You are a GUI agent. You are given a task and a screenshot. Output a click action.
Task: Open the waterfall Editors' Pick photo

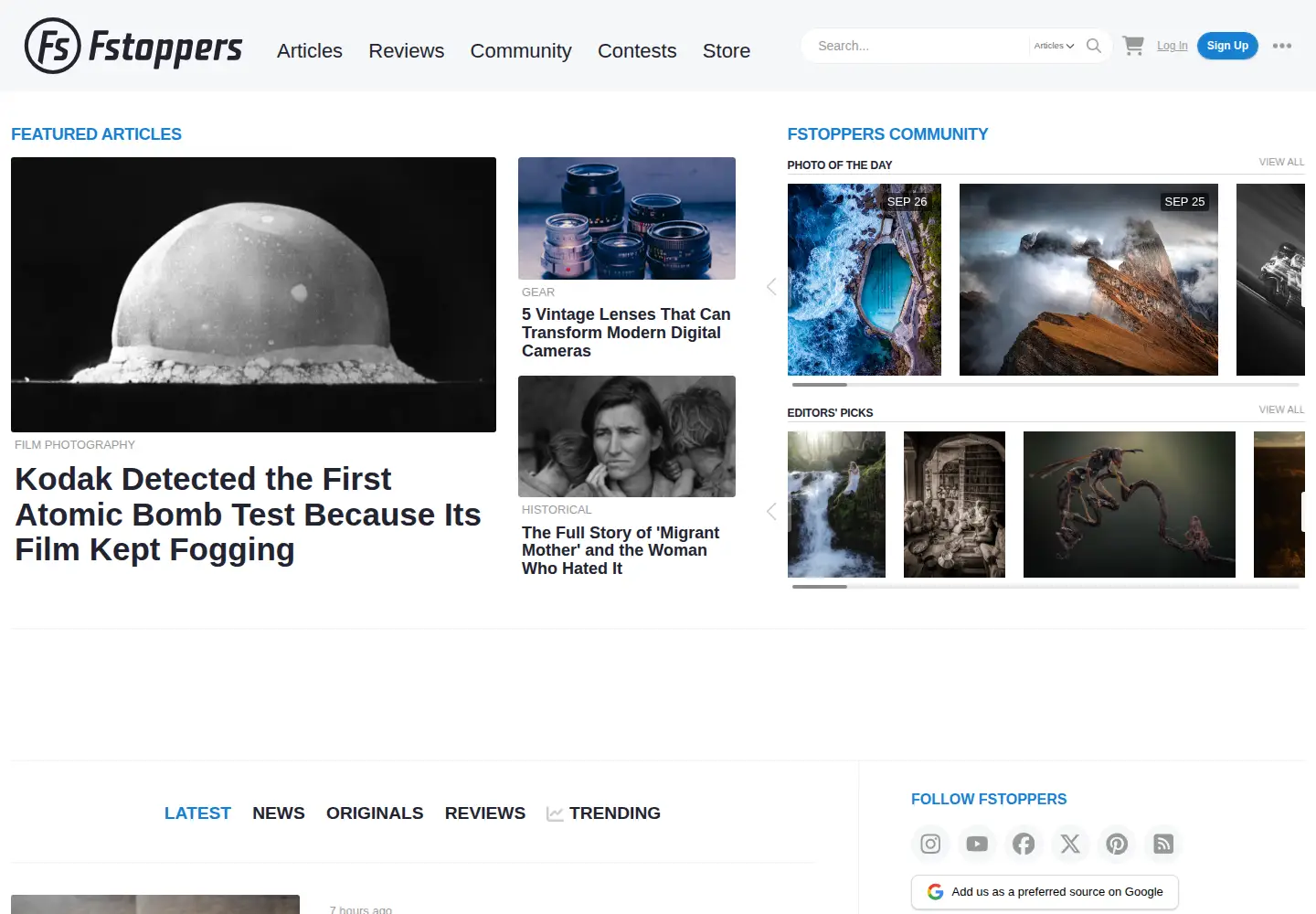click(x=836, y=505)
